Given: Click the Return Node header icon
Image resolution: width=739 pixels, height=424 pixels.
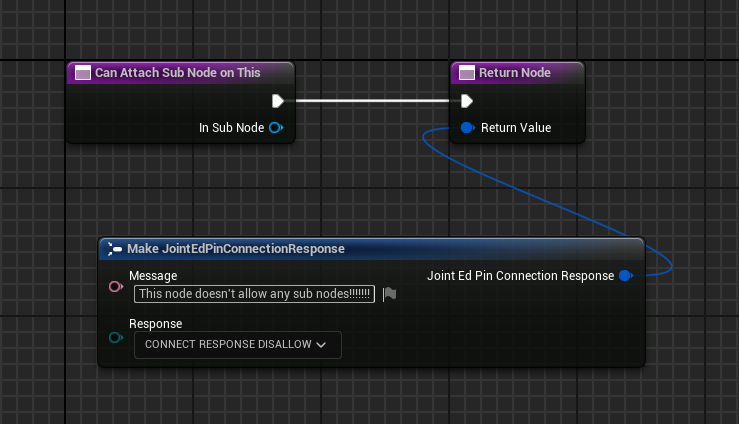Looking at the screenshot, I should [x=467, y=73].
